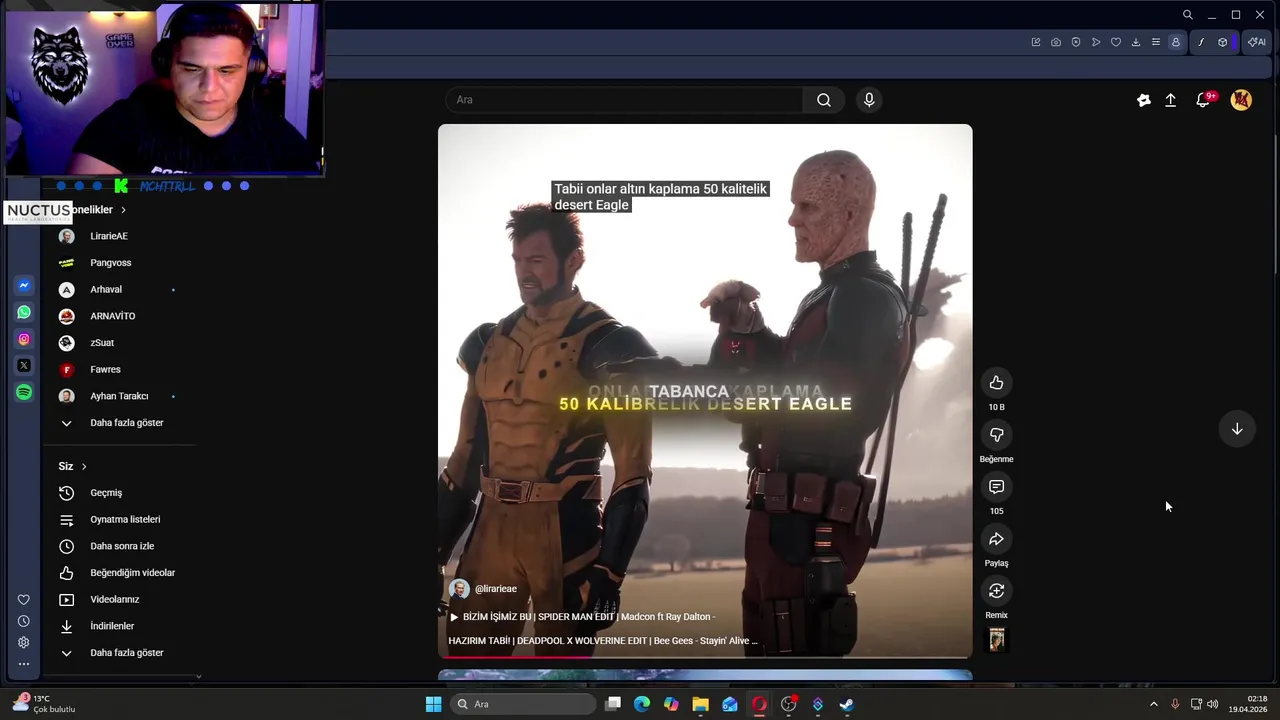The image size is (1280, 720).
Task: Open X (Twitter) in Opera sidebar
Action: pyautogui.click(x=24, y=366)
